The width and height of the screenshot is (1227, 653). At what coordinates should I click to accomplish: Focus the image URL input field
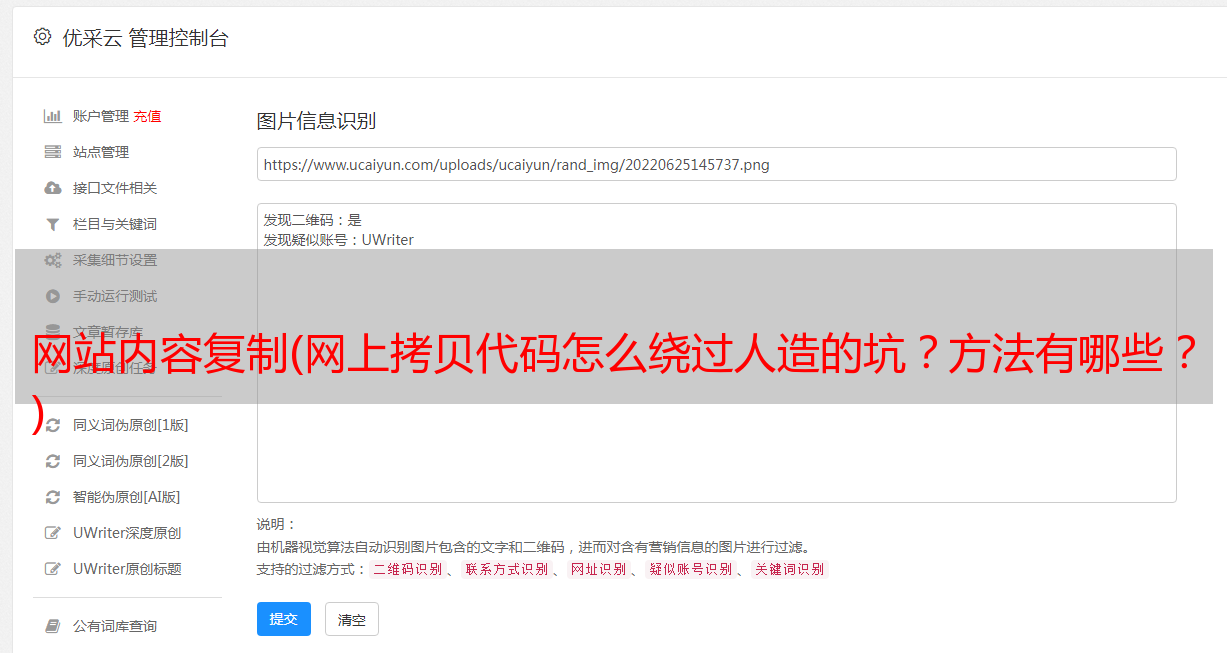click(716, 164)
